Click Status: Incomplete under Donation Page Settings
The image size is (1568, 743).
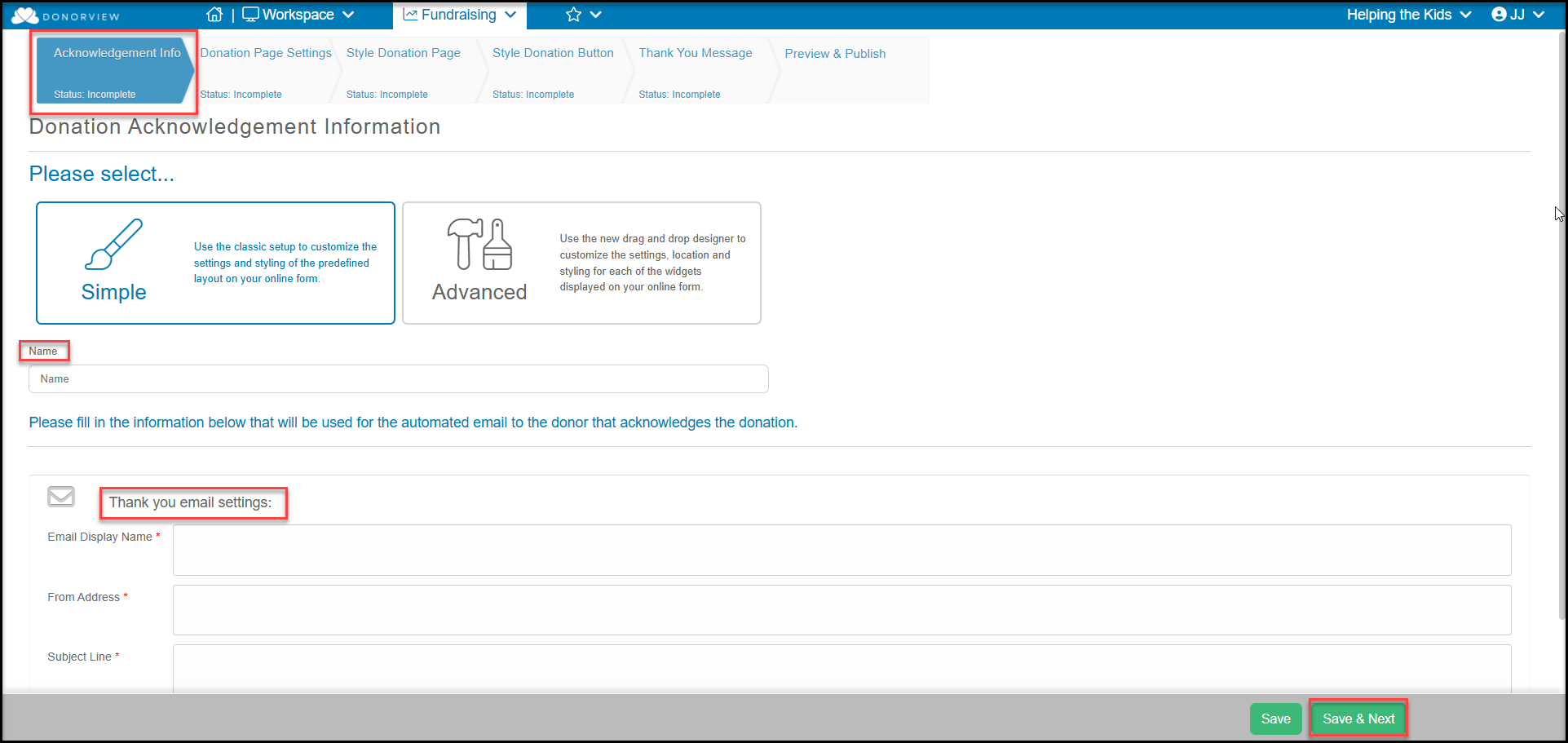[241, 95]
